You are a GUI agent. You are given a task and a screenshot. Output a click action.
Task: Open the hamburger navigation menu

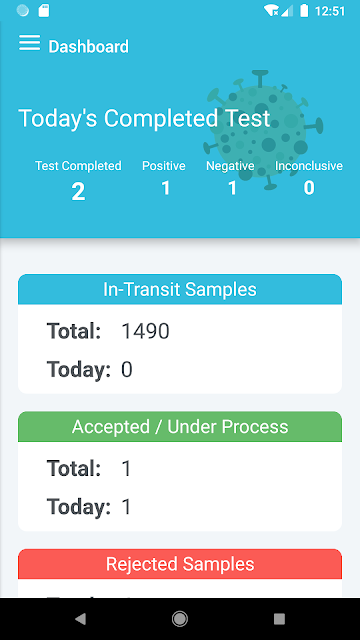point(29,43)
